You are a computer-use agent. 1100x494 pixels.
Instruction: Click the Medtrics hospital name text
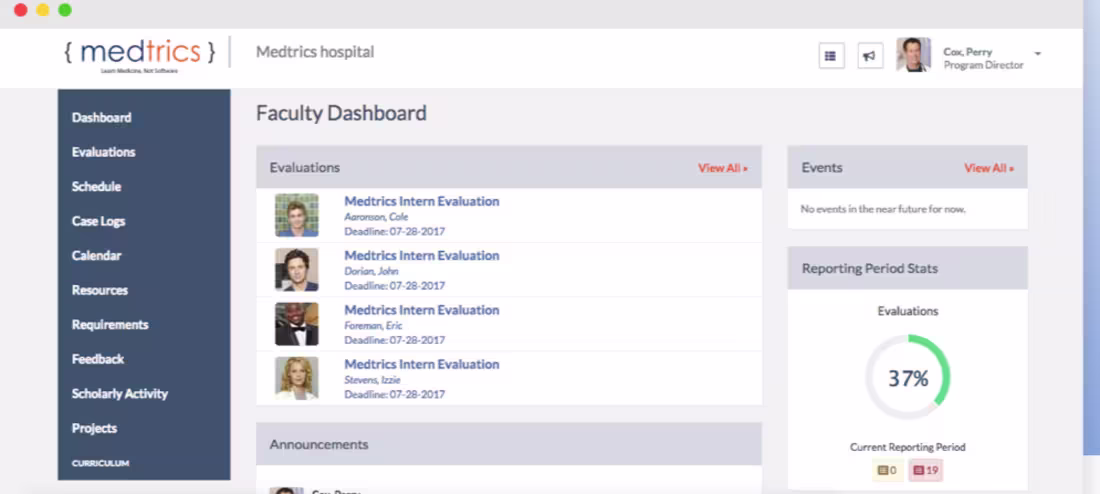click(x=315, y=52)
